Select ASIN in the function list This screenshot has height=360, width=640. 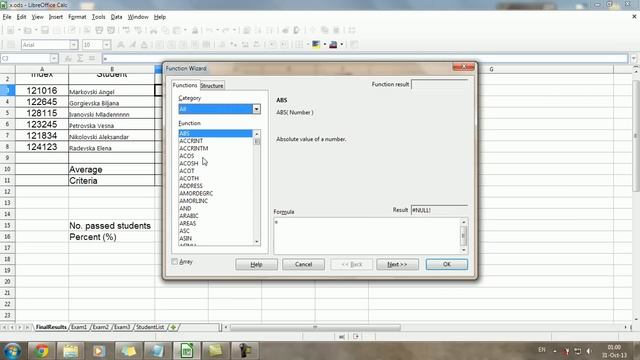pyautogui.click(x=216, y=238)
